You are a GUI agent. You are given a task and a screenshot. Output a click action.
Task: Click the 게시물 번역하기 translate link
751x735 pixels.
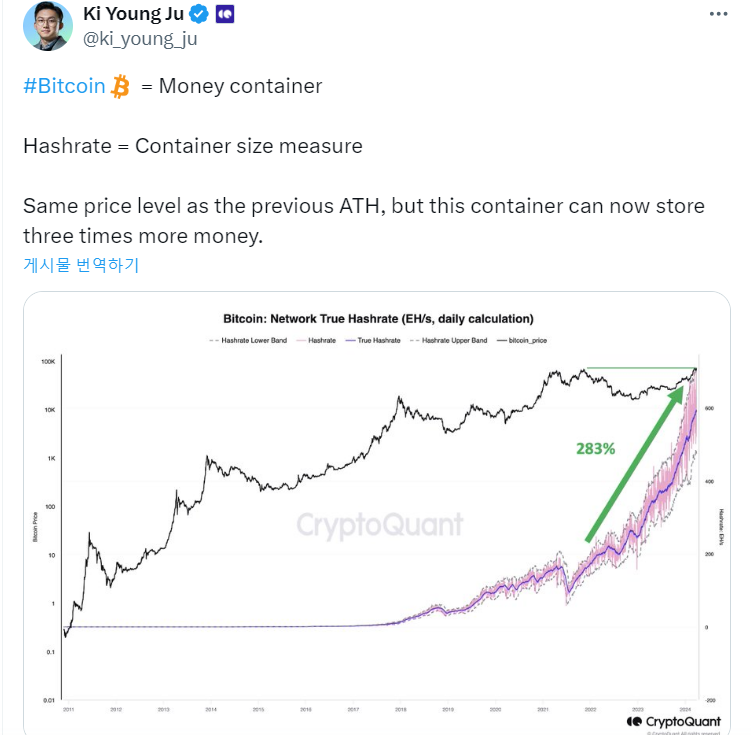point(81,265)
